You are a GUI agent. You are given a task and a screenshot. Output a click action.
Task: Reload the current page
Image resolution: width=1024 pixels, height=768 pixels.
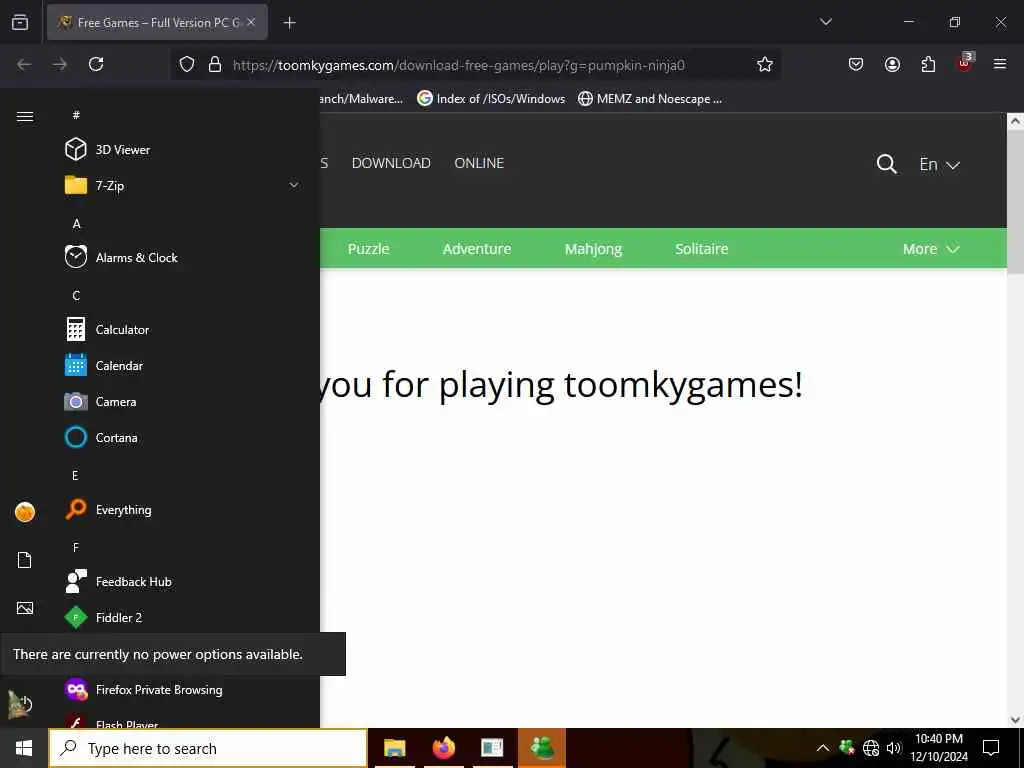click(96, 64)
